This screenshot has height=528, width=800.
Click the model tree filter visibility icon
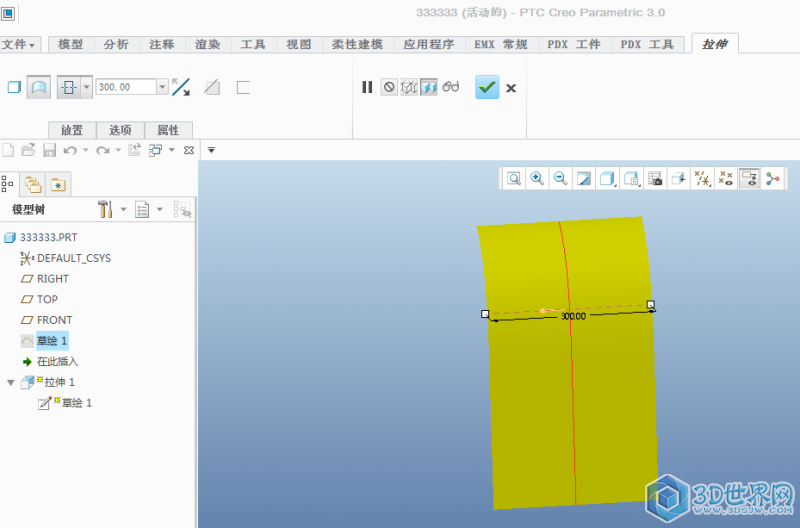coord(182,209)
